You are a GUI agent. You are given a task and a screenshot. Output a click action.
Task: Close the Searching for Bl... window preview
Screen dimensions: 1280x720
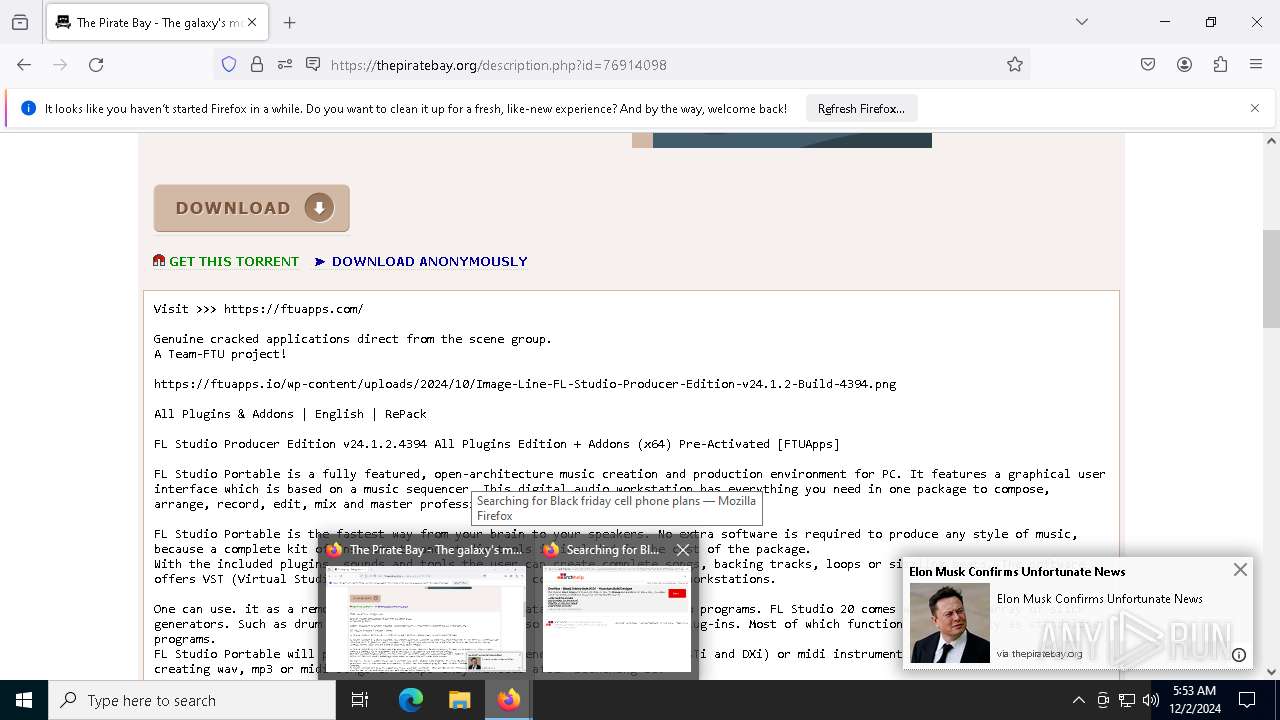(x=683, y=550)
